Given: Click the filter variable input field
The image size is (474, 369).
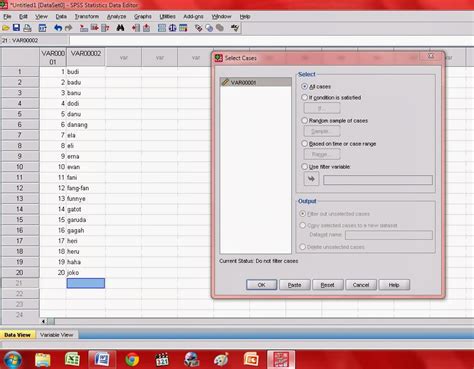Looking at the screenshot, I should click(378, 180).
